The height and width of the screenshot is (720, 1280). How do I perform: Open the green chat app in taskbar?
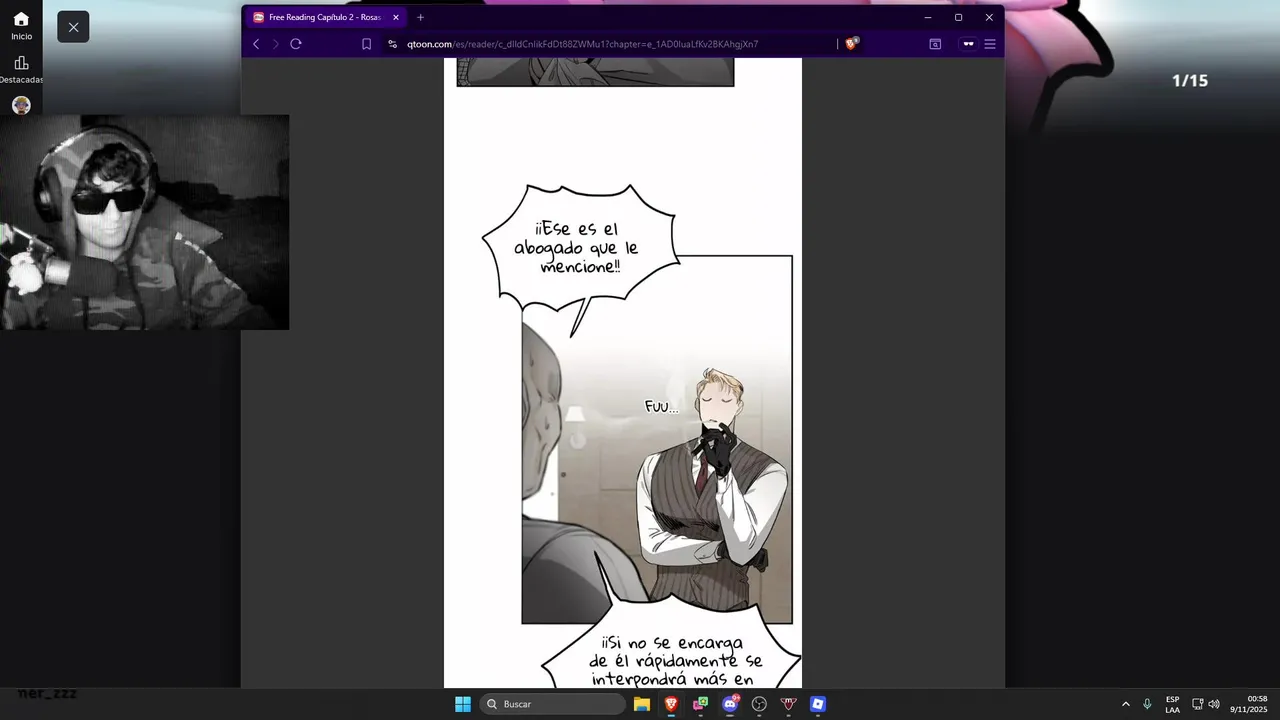[x=701, y=704]
